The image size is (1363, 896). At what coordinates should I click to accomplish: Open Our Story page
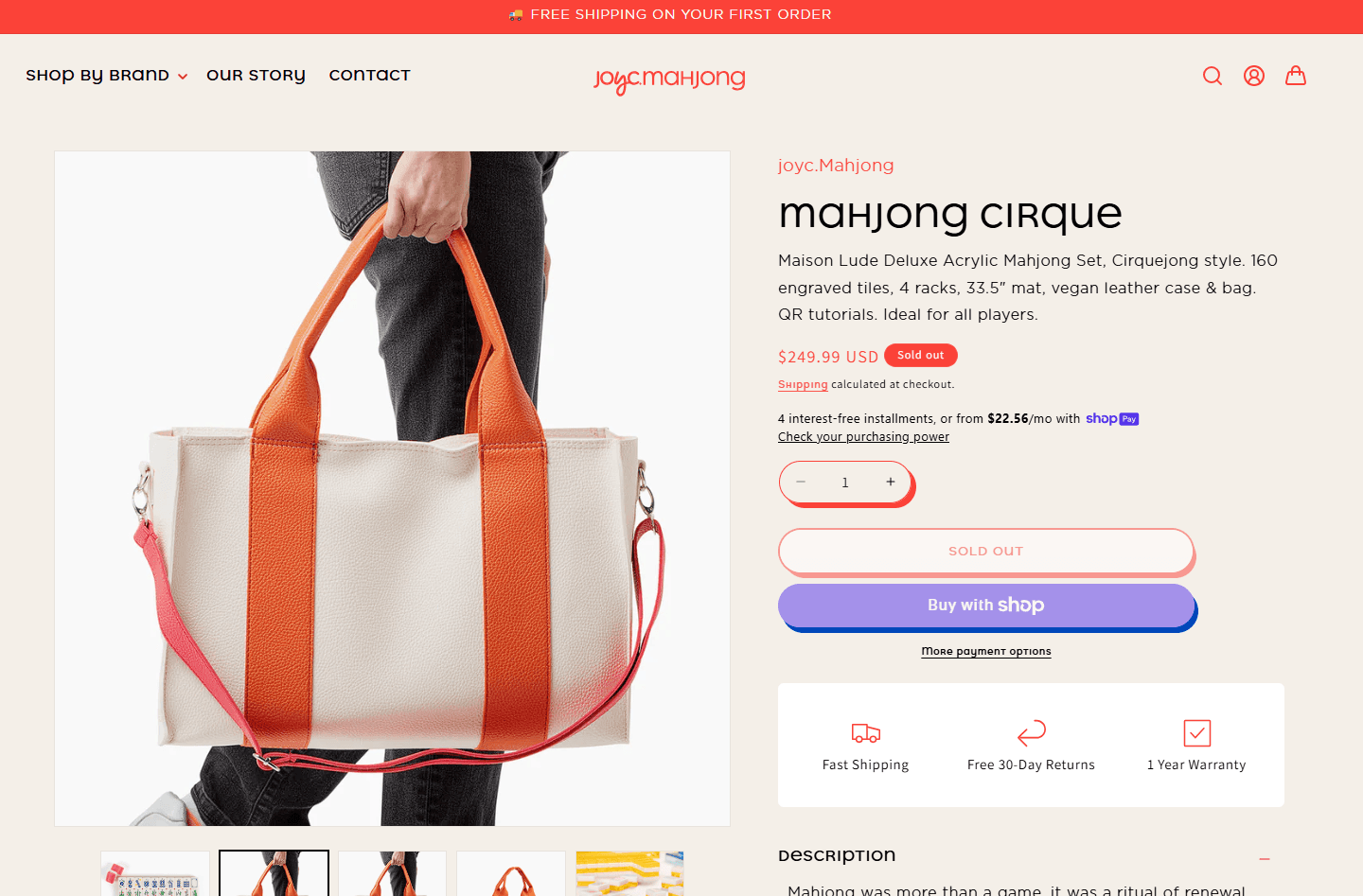(256, 76)
